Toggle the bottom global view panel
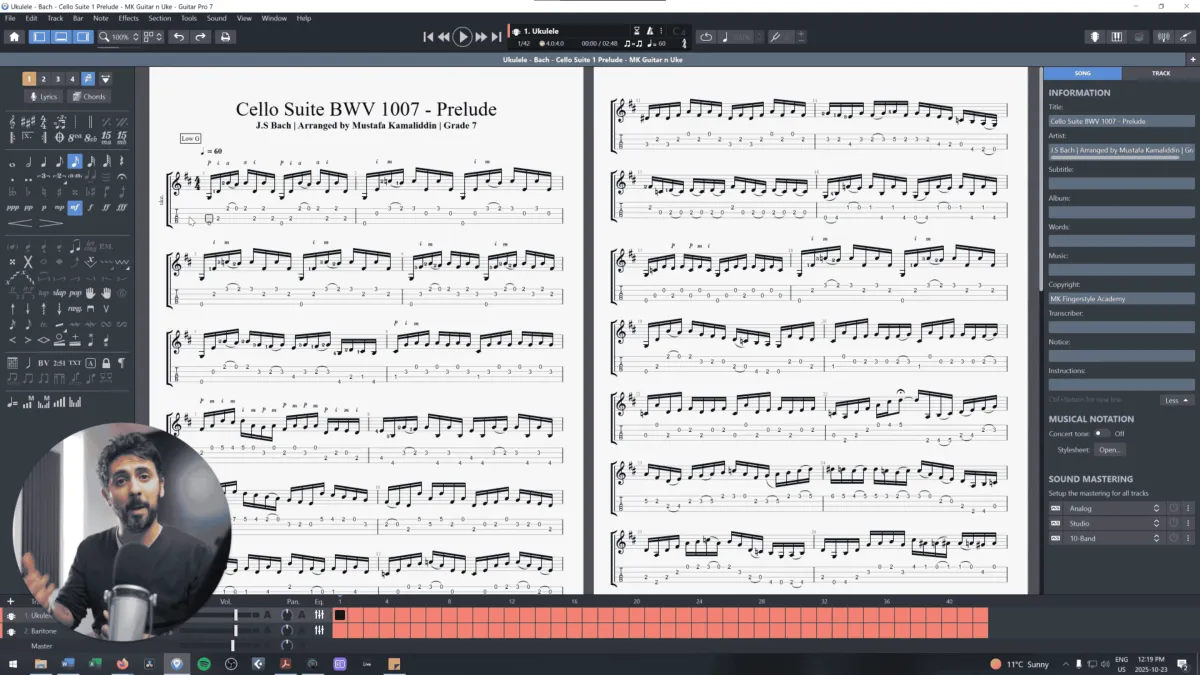Screen dimensions: 1200x675 point(62,37)
